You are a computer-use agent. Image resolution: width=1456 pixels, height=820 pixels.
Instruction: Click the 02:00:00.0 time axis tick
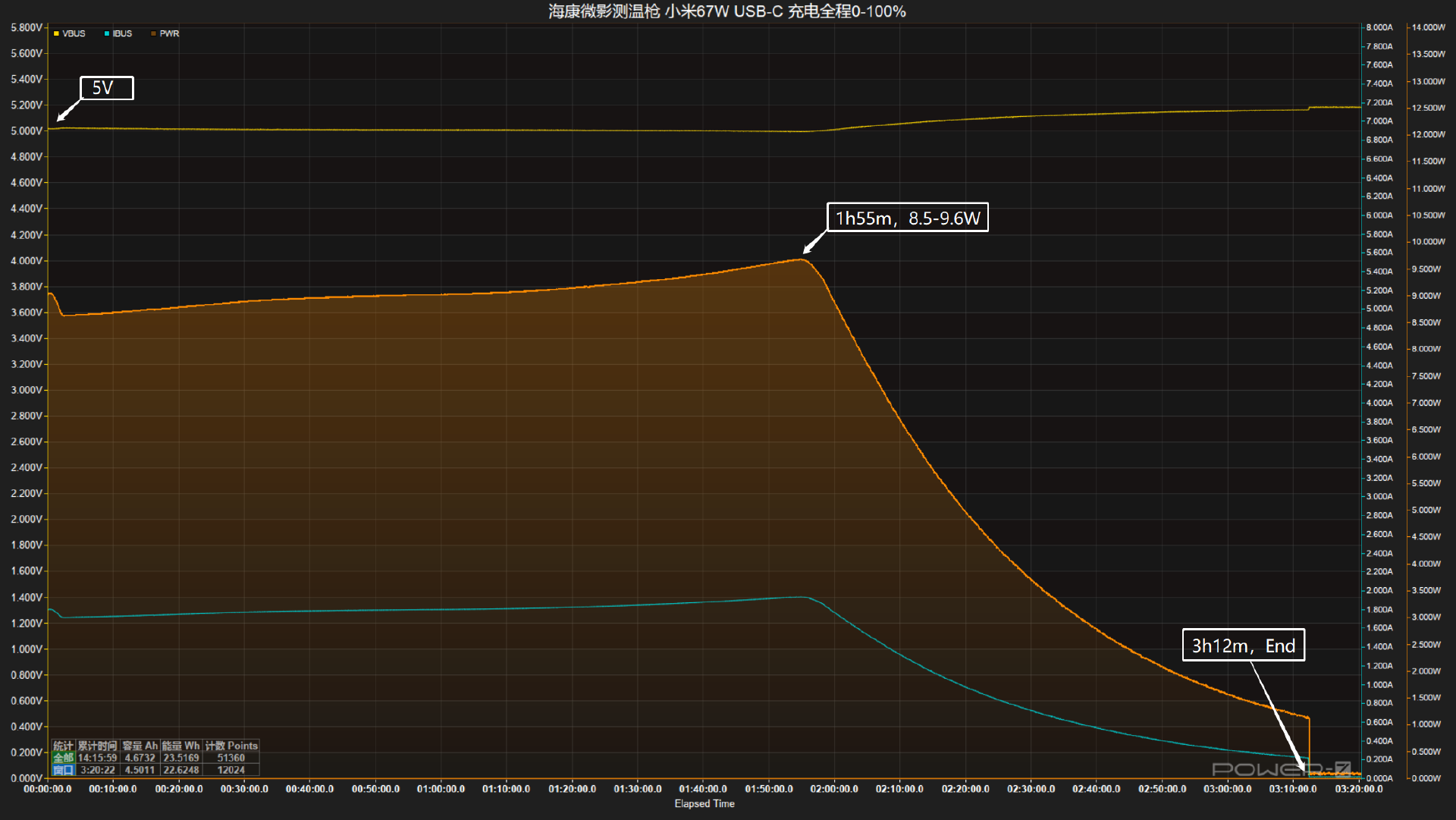[x=834, y=789]
